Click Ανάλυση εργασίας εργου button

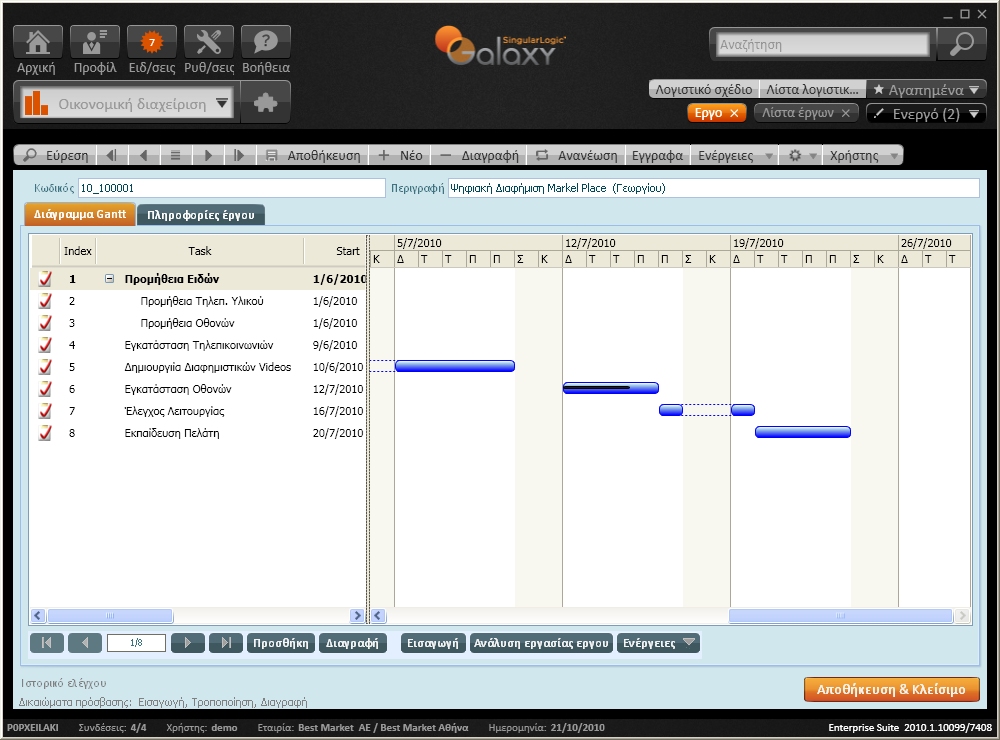pyautogui.click(x=541, y=643)
